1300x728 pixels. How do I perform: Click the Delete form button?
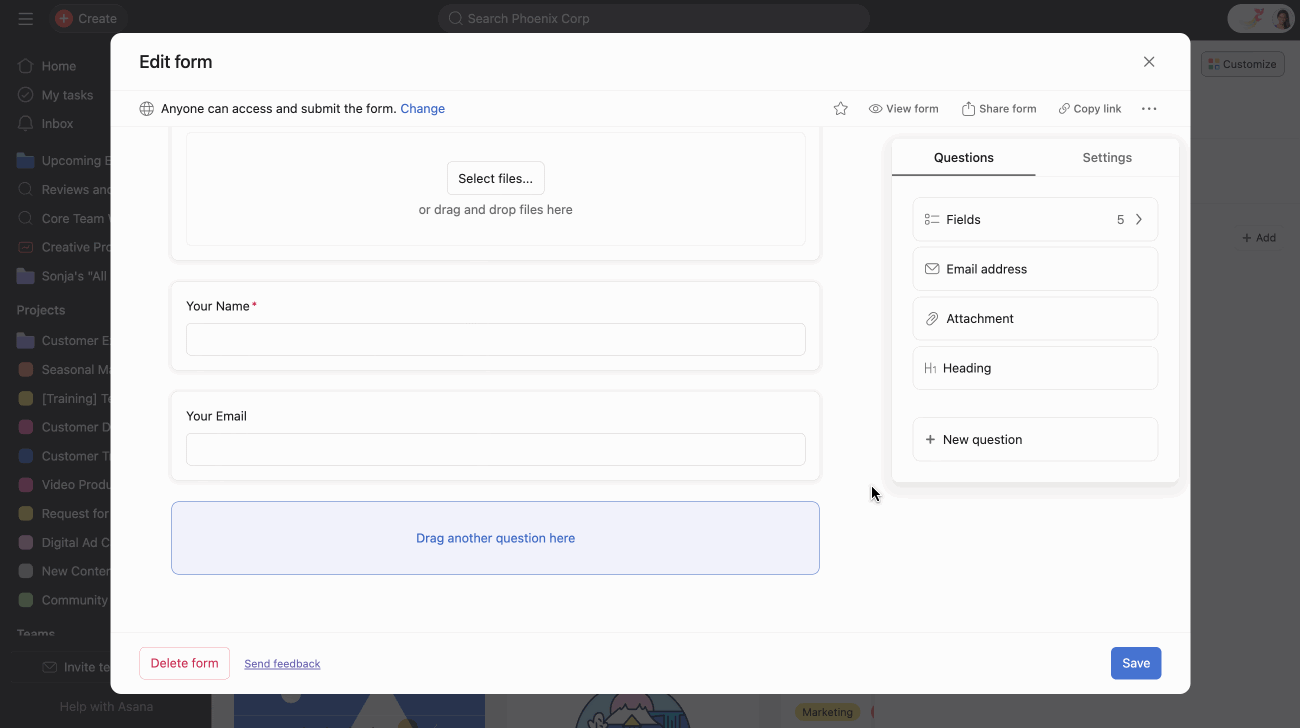pyautogui.click(x=184, y=663)
